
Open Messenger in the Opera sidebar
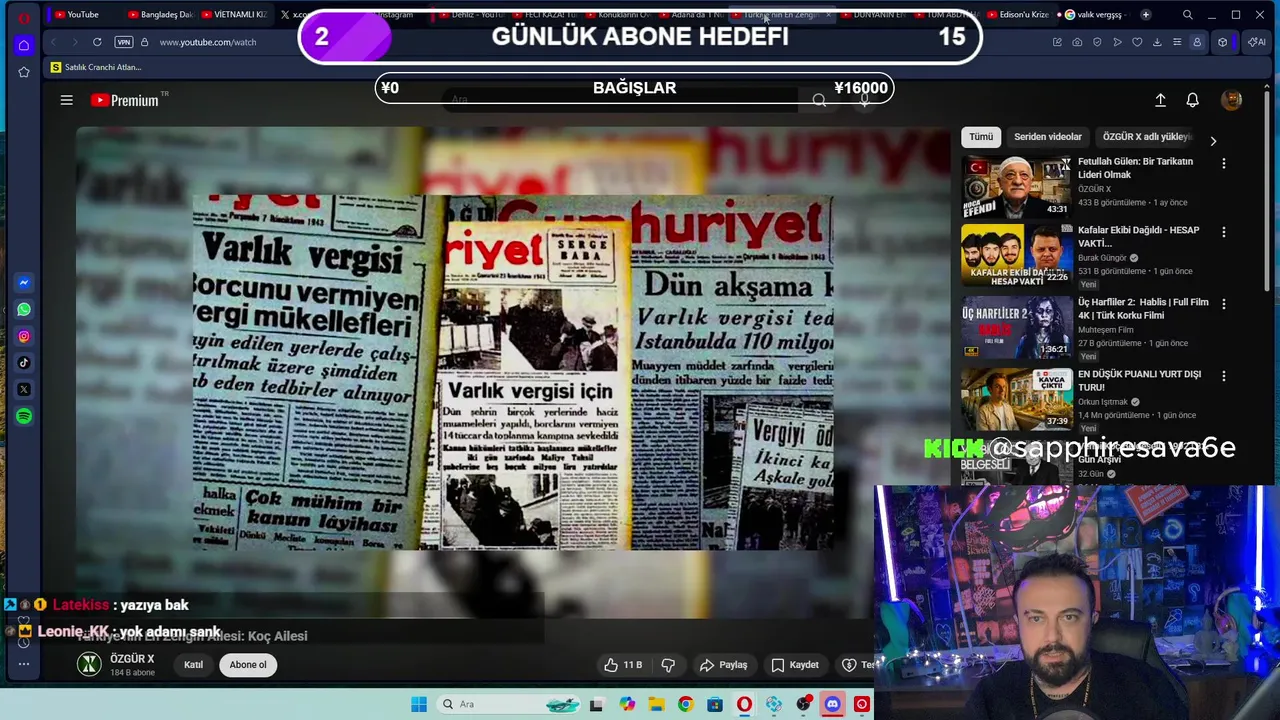pos(24,283)
